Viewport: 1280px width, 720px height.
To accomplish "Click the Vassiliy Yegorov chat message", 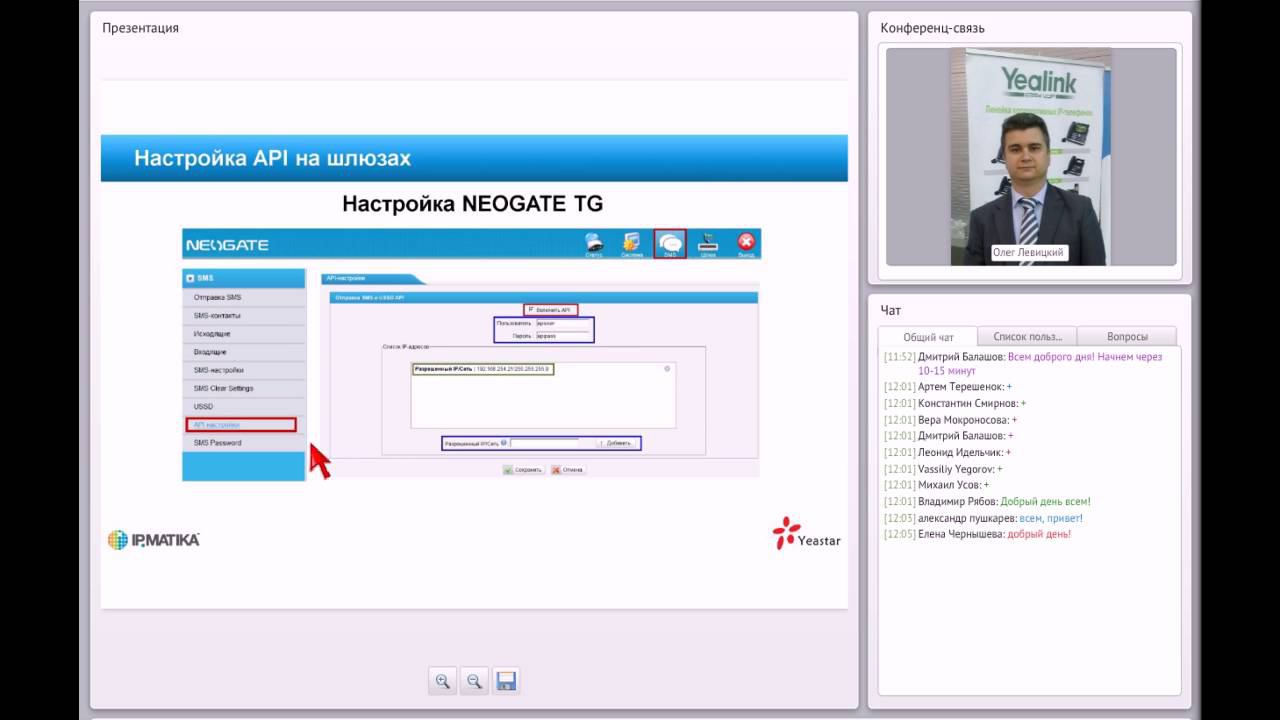I will point(943,469).
